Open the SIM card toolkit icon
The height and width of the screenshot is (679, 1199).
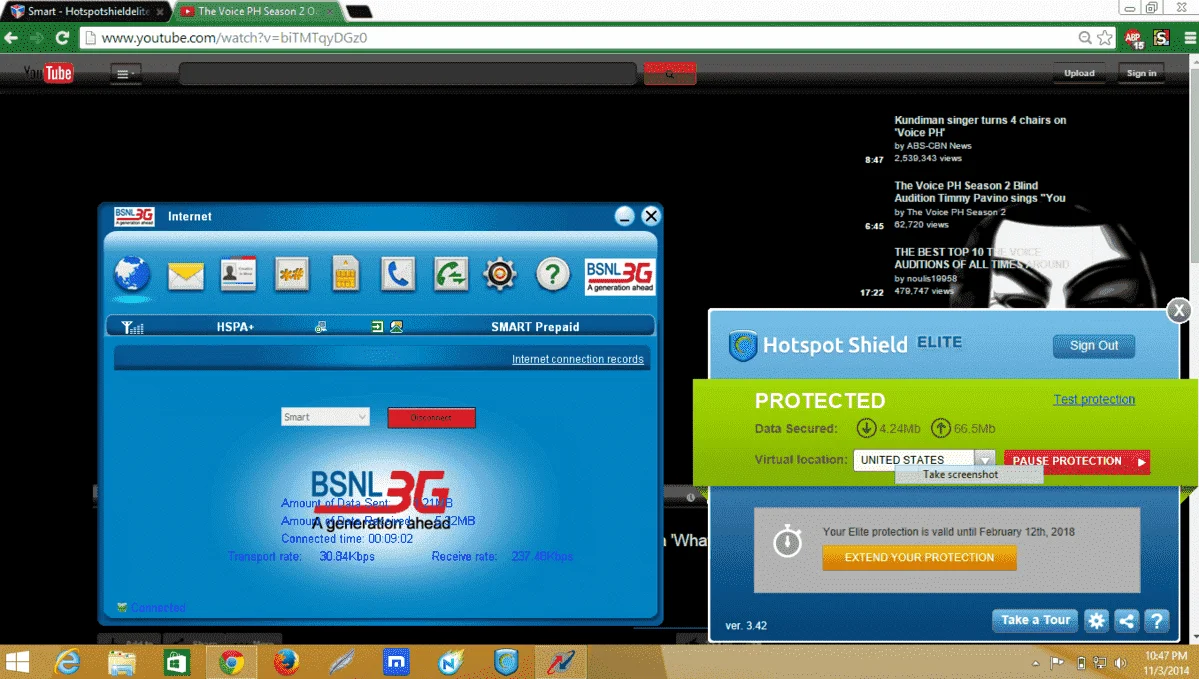346,274
